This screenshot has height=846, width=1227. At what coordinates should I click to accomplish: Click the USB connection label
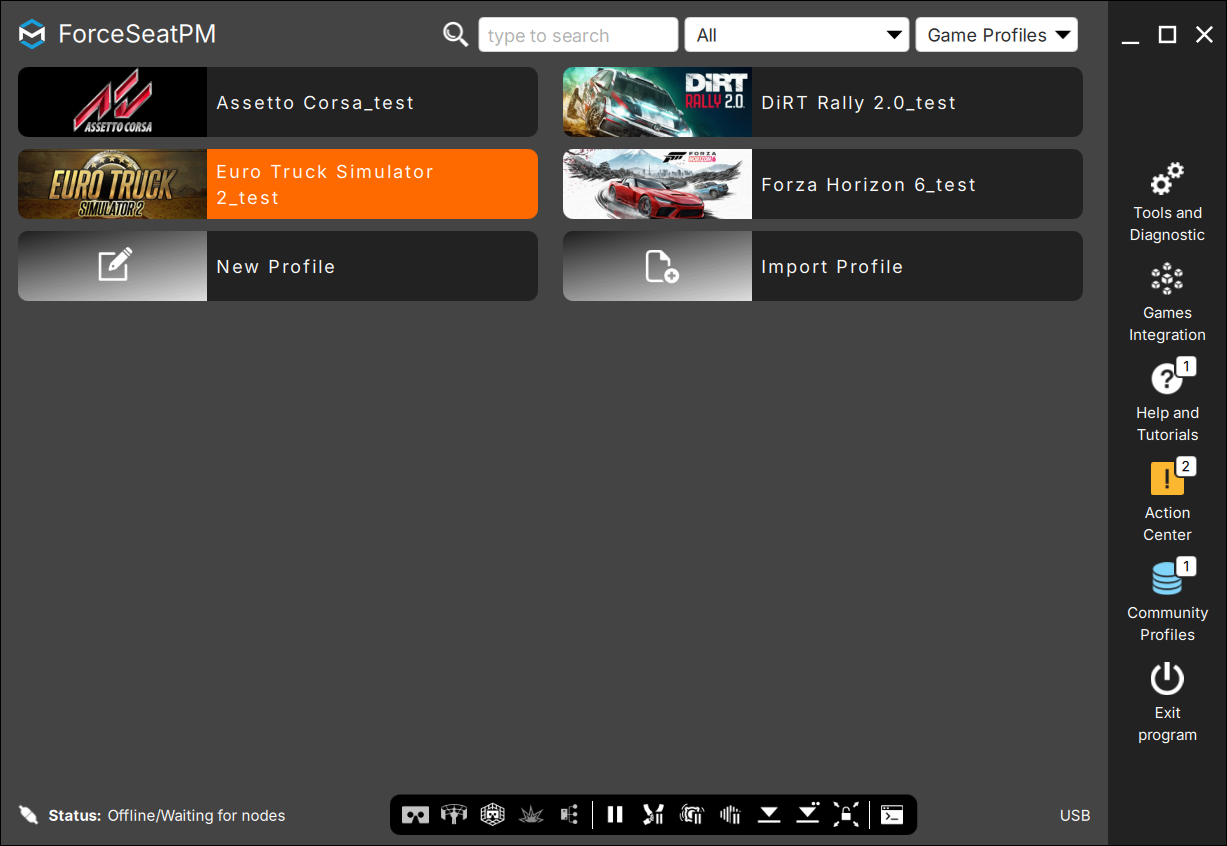tap(1075, 816)
